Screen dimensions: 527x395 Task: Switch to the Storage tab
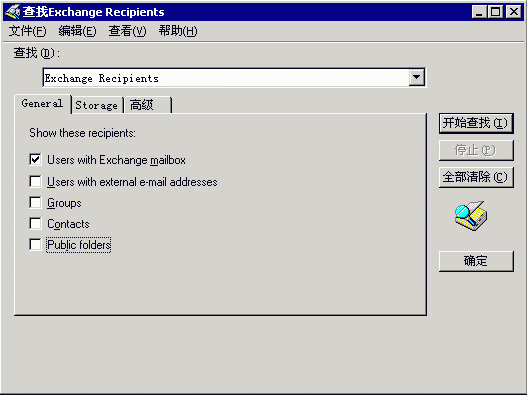click(x=96, y=105)
